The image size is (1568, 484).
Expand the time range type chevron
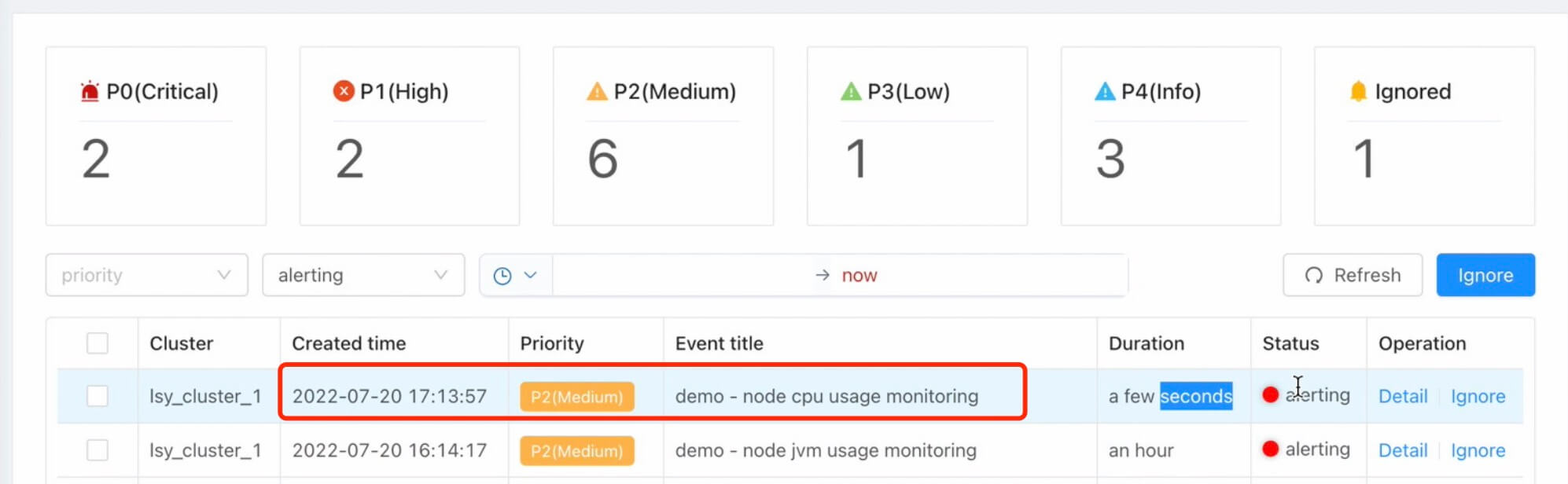coord(531,275)
